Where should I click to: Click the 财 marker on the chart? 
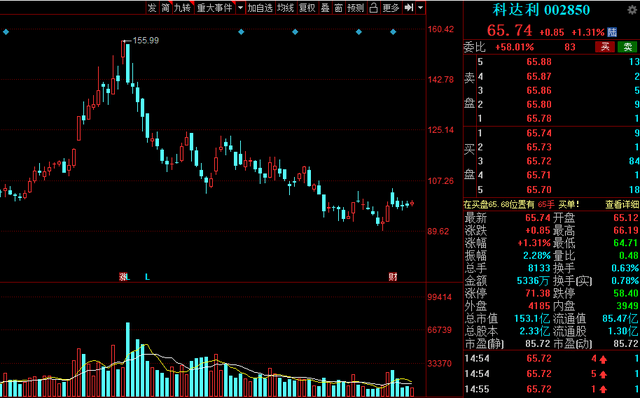pyautogui.click(x=393, y=277)
